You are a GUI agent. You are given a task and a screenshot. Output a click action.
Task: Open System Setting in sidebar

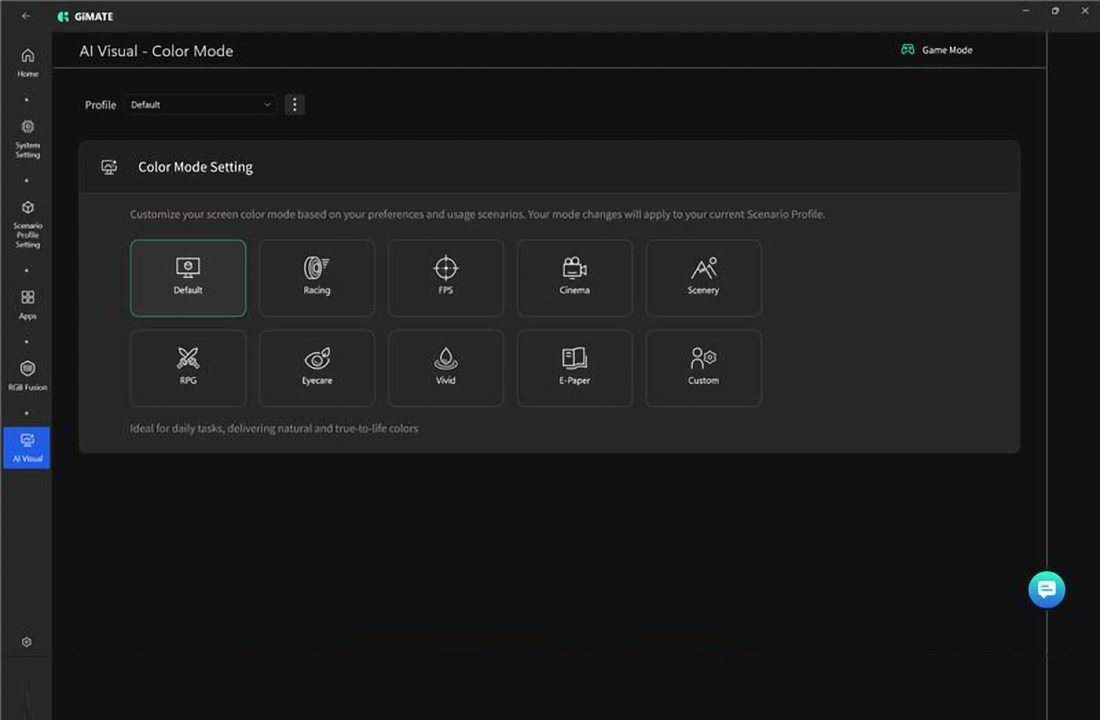coord(27,140)
